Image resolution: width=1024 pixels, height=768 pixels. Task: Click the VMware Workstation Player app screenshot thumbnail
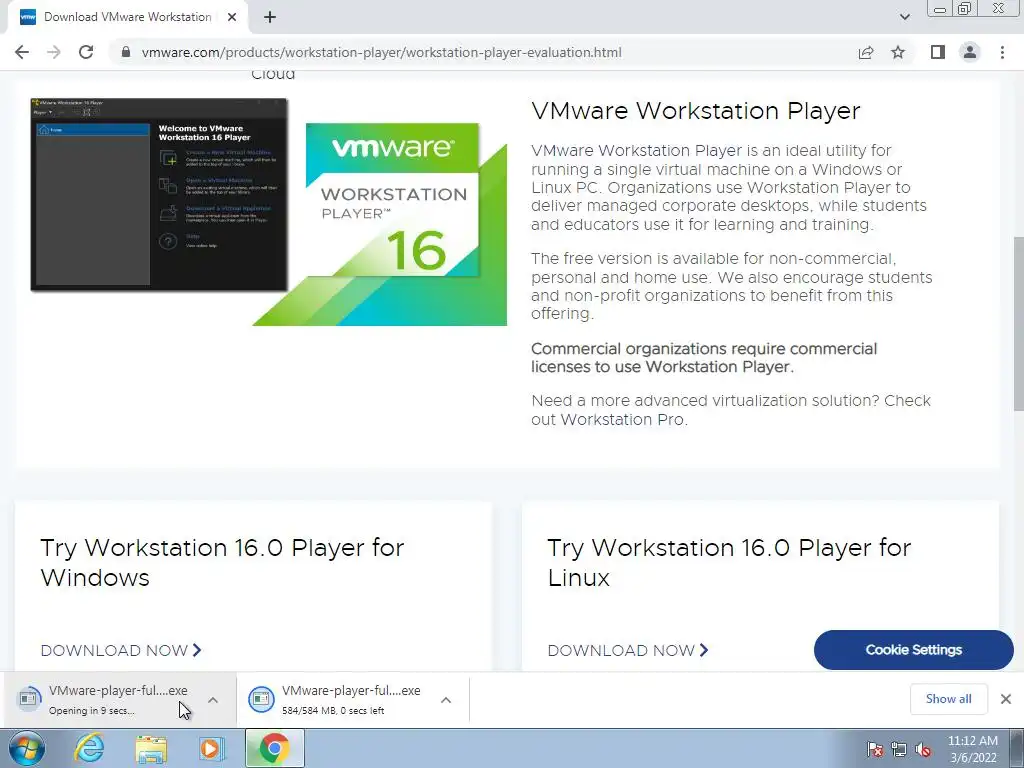pos(159,195)
